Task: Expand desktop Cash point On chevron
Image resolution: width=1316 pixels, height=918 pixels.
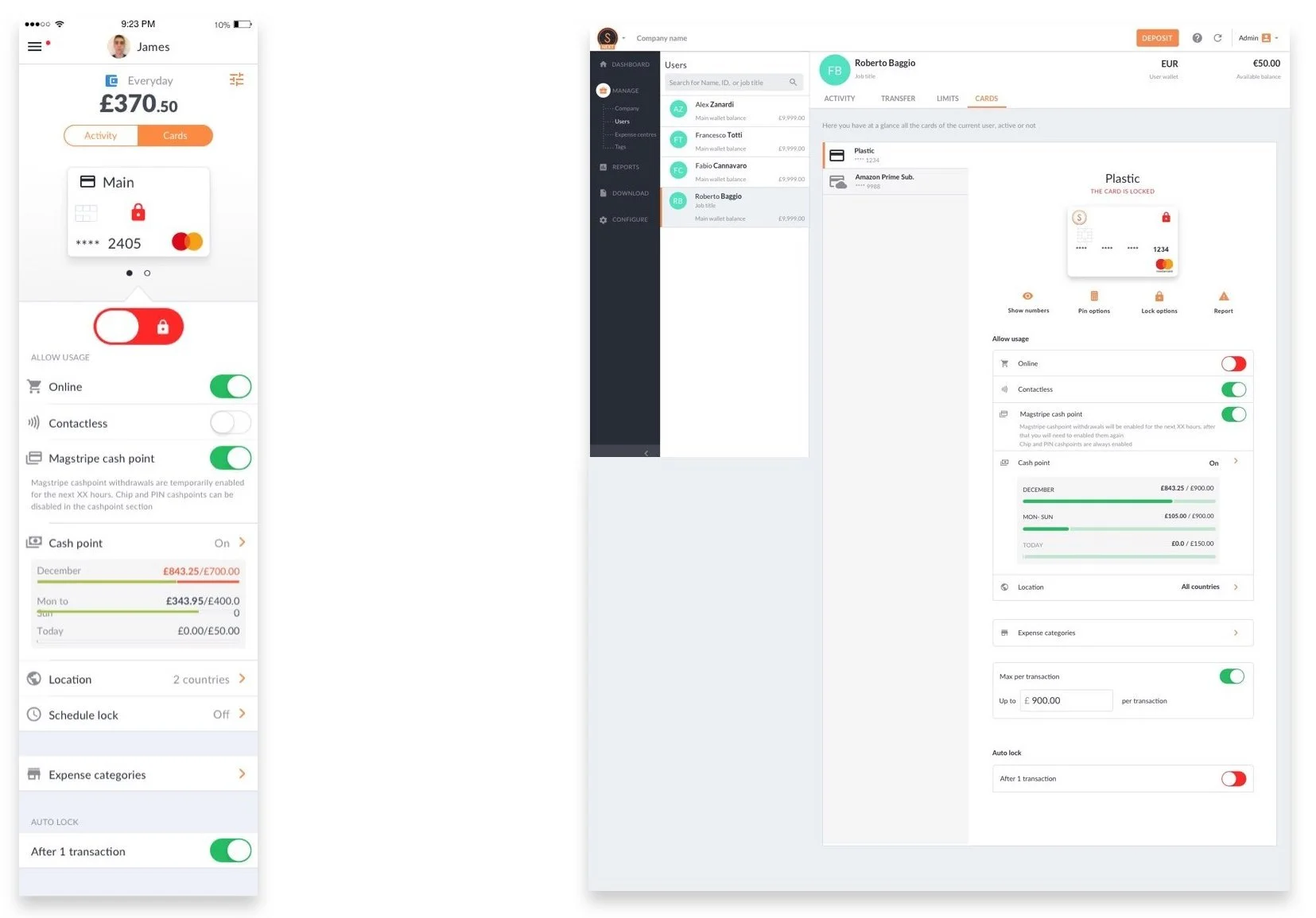Action: 1236,461
